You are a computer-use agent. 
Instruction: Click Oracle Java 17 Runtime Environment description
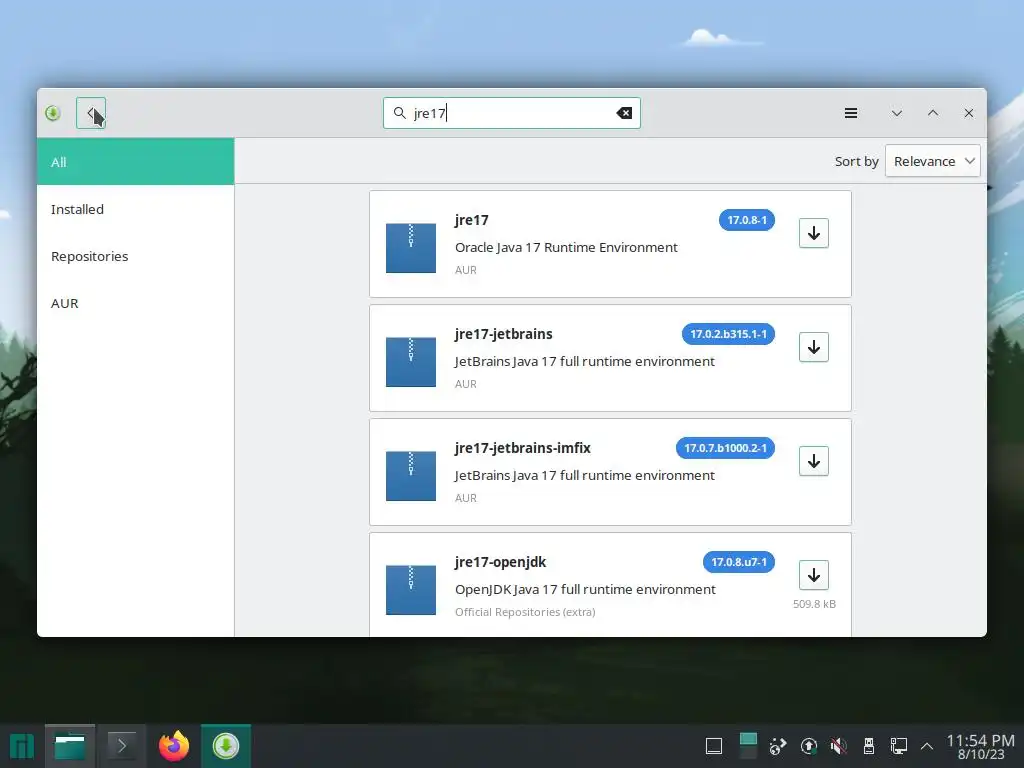(566, 248)
